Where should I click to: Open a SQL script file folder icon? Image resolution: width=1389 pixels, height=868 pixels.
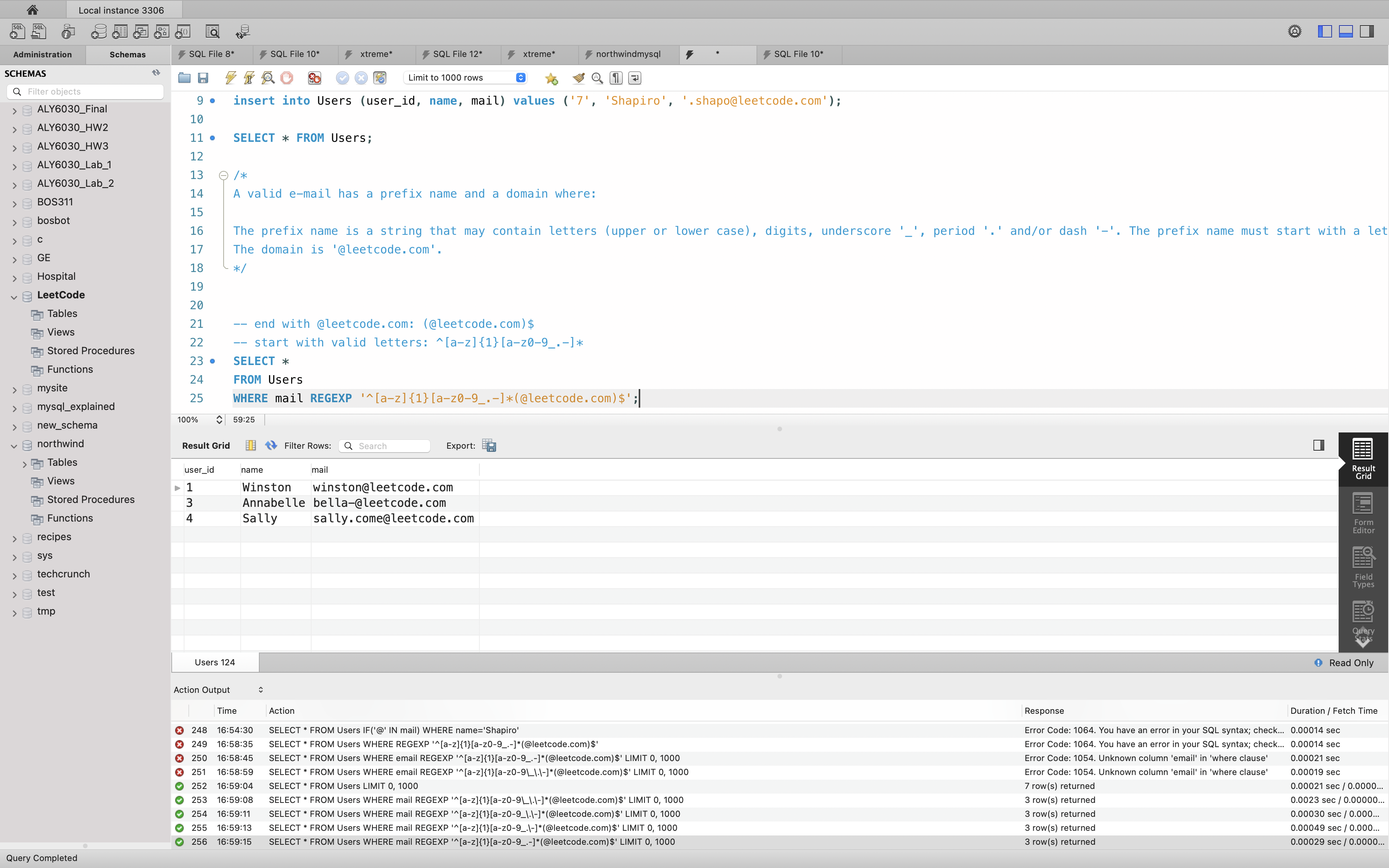tap(184, 77)
